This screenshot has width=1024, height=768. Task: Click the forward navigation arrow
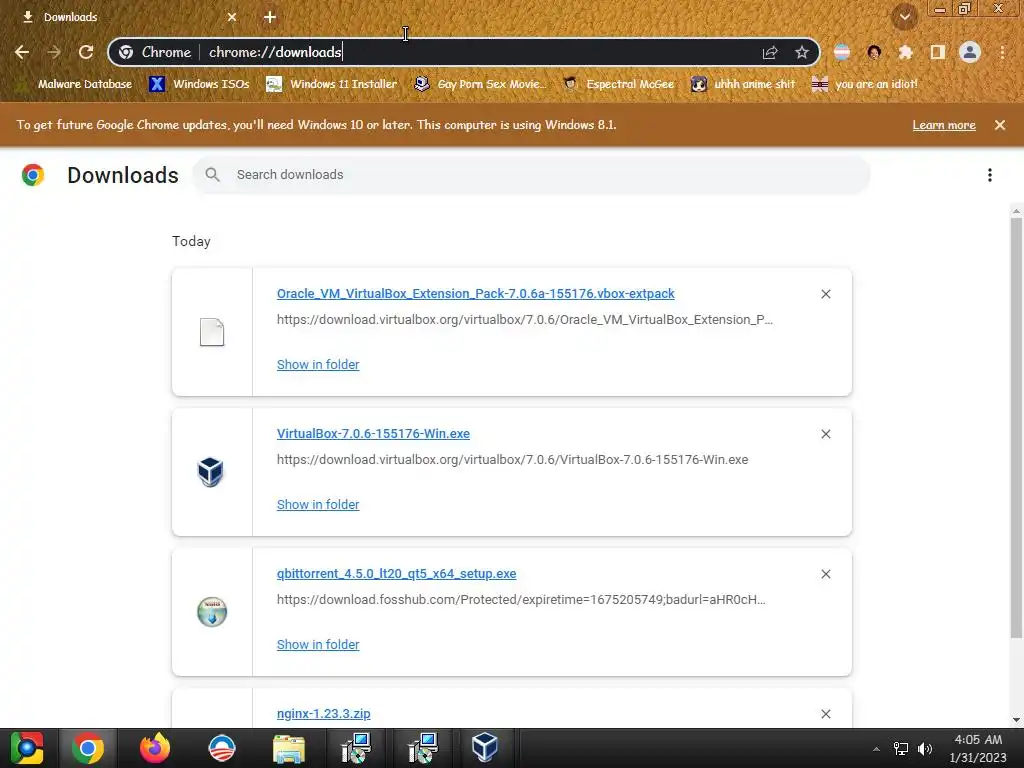pyautogui.click(x=54, y=52)
